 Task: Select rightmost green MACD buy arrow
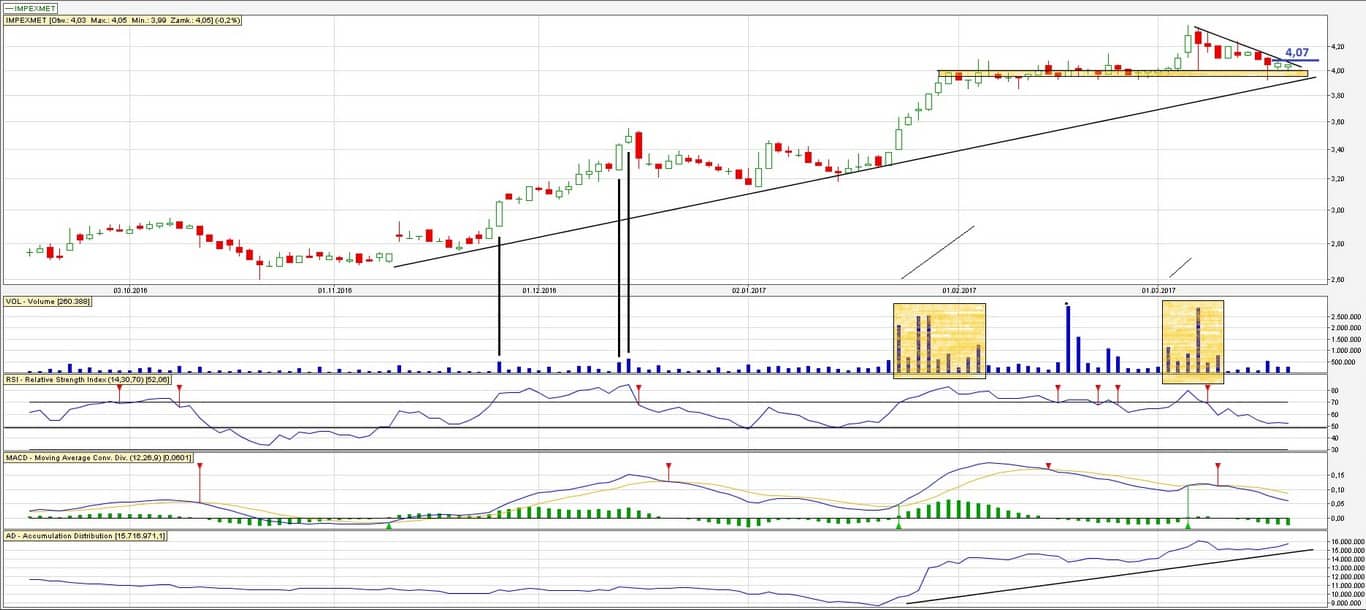(x=1188, y=524)
